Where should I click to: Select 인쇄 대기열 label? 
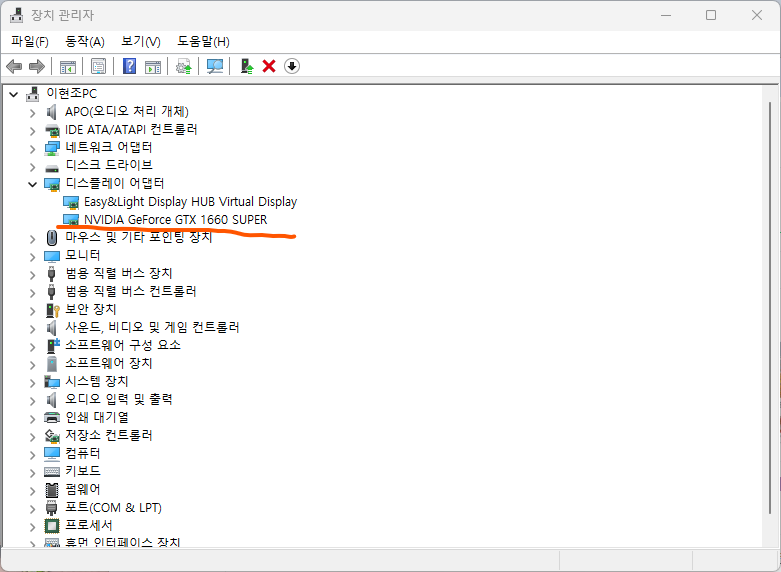[x=97, y=418]
